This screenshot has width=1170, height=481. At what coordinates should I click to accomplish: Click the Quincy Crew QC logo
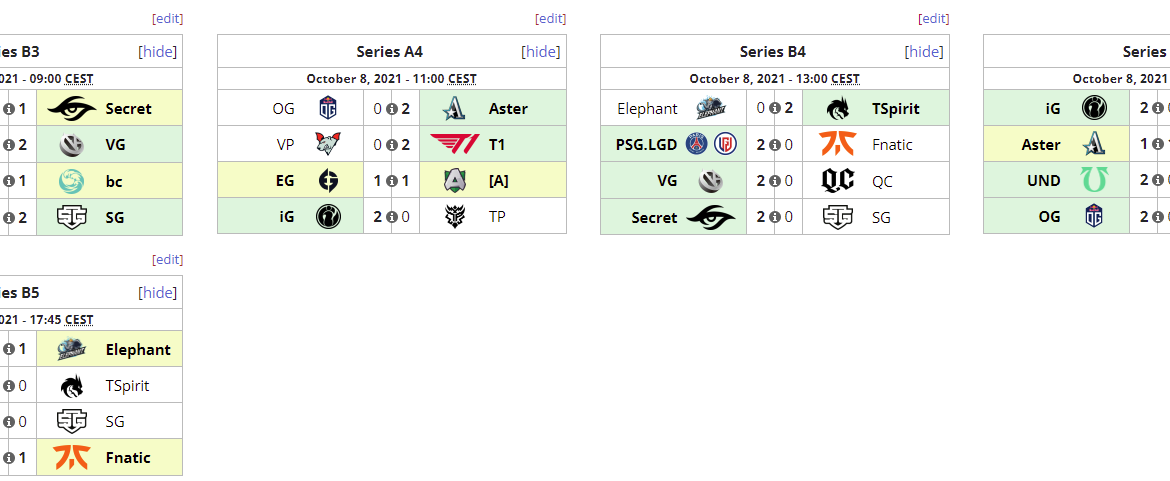tap(838, 180)
